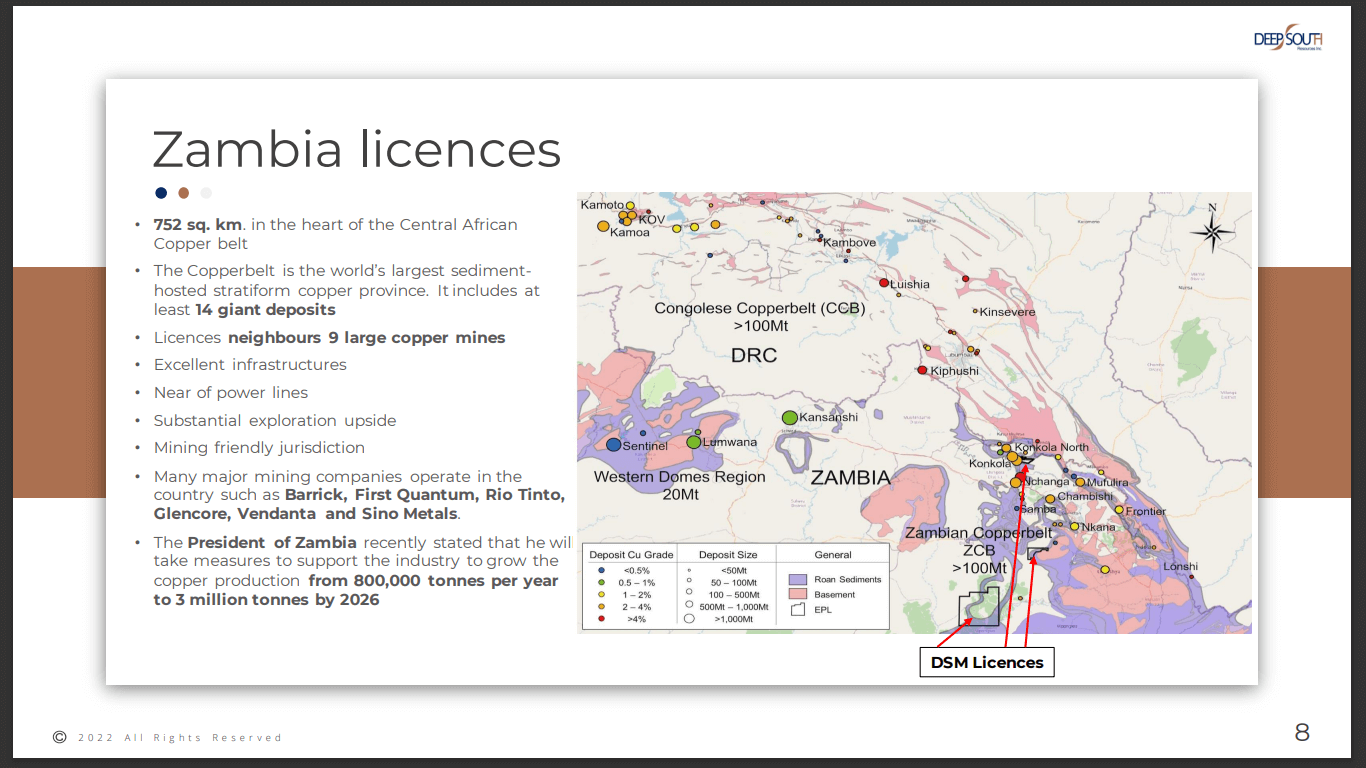
Task: Click the yellow Nkana deposit marker
Action: click(1074, 526)
